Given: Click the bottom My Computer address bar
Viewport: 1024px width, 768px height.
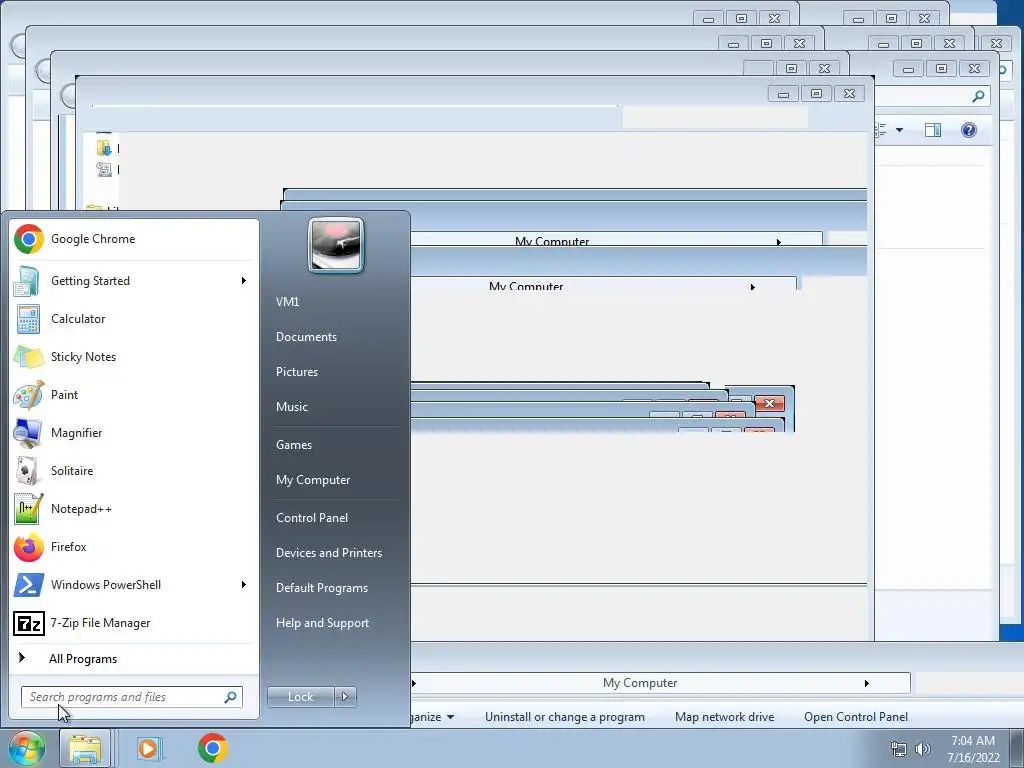Looking at the screenshot, I should pyautogui.click(x=660, y=683).
